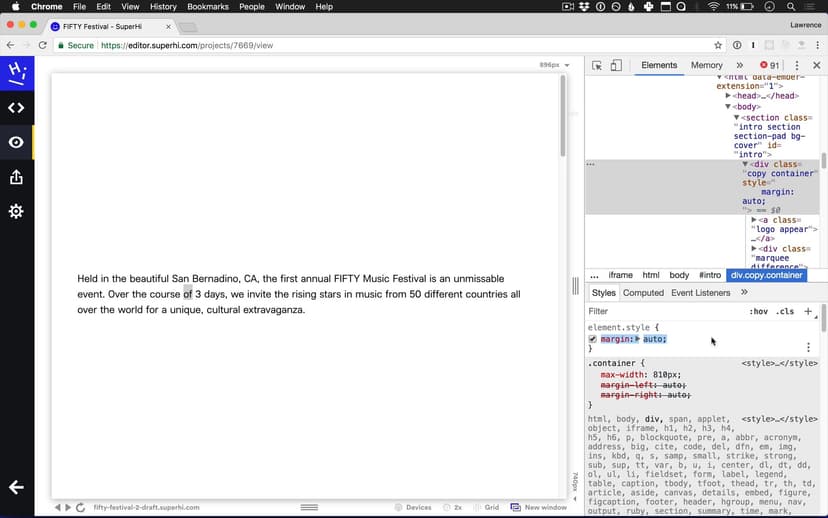Activate the DevTools element inspector tool
Image resolution: width=828 pixels, height=518 pixels.
pyautogui.click(x=597, y=65)
